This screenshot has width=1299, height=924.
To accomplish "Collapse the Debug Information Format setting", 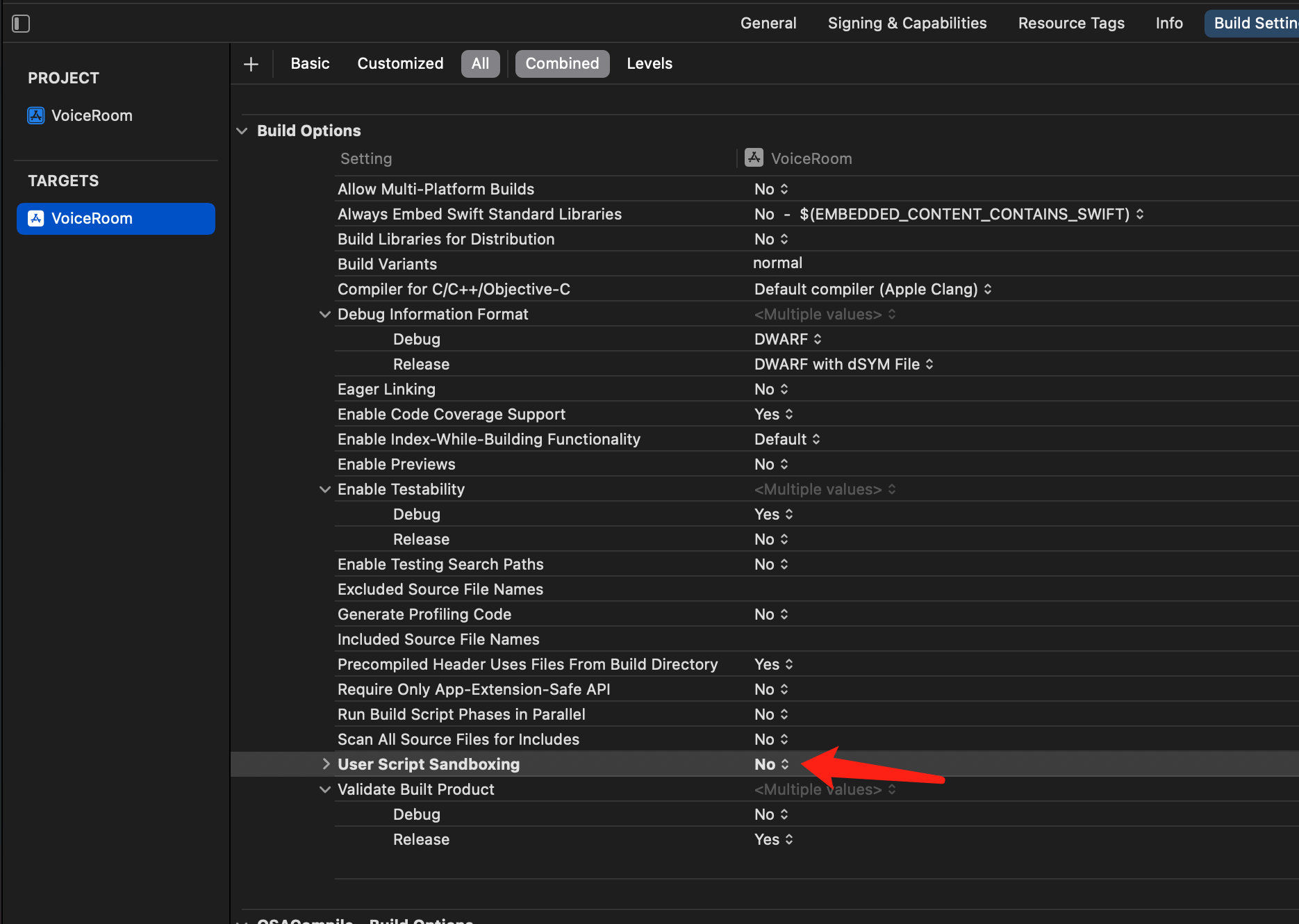I will pos(324,314).
